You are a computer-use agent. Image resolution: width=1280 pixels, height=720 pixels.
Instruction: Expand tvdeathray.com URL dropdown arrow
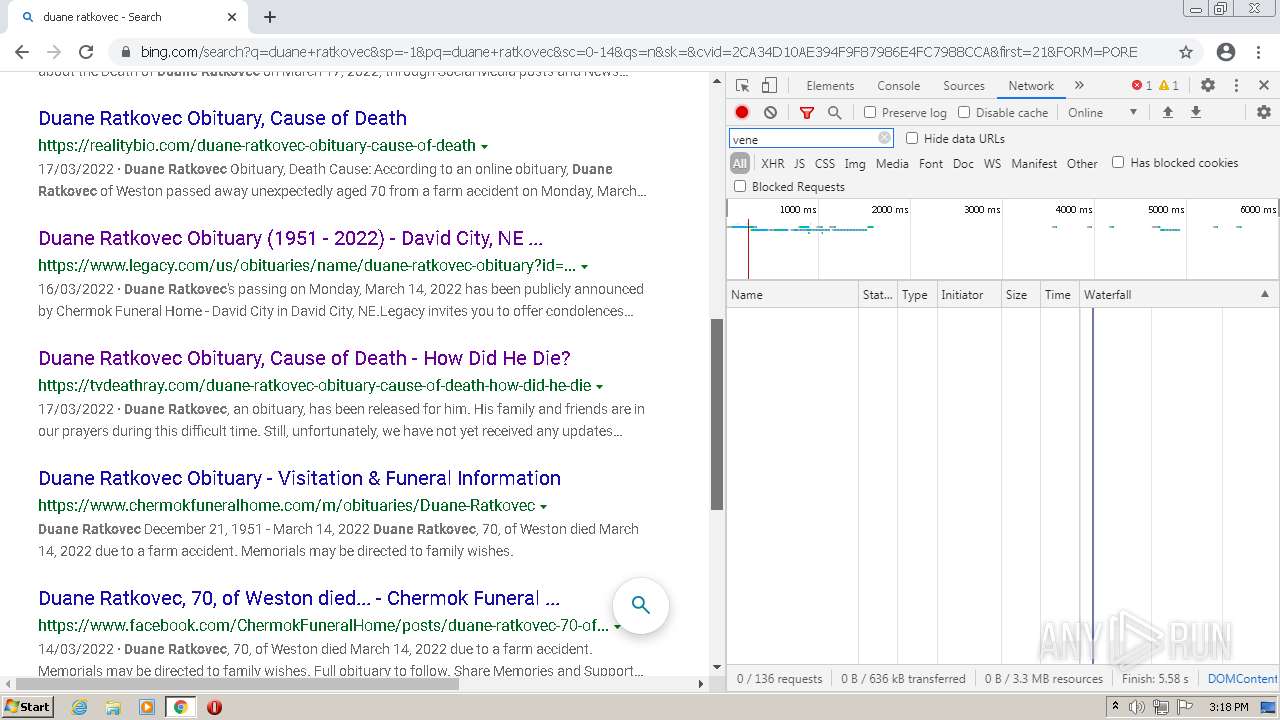click(x=600, y=386)
